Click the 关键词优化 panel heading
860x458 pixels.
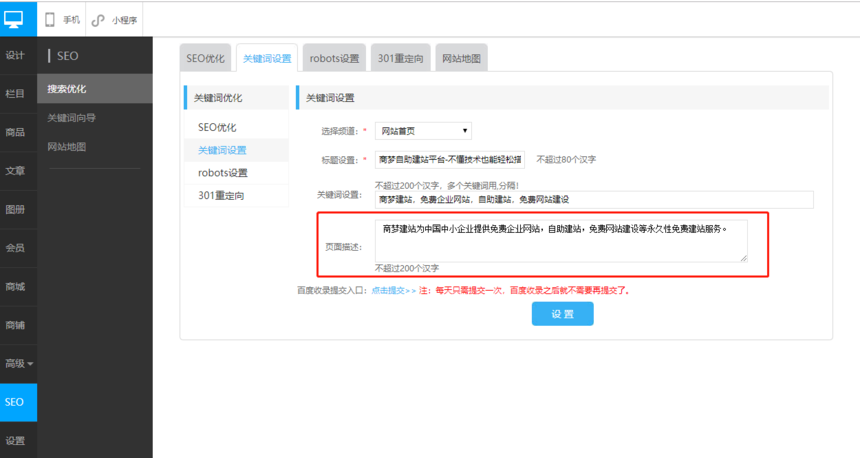(x=236, y=98)
